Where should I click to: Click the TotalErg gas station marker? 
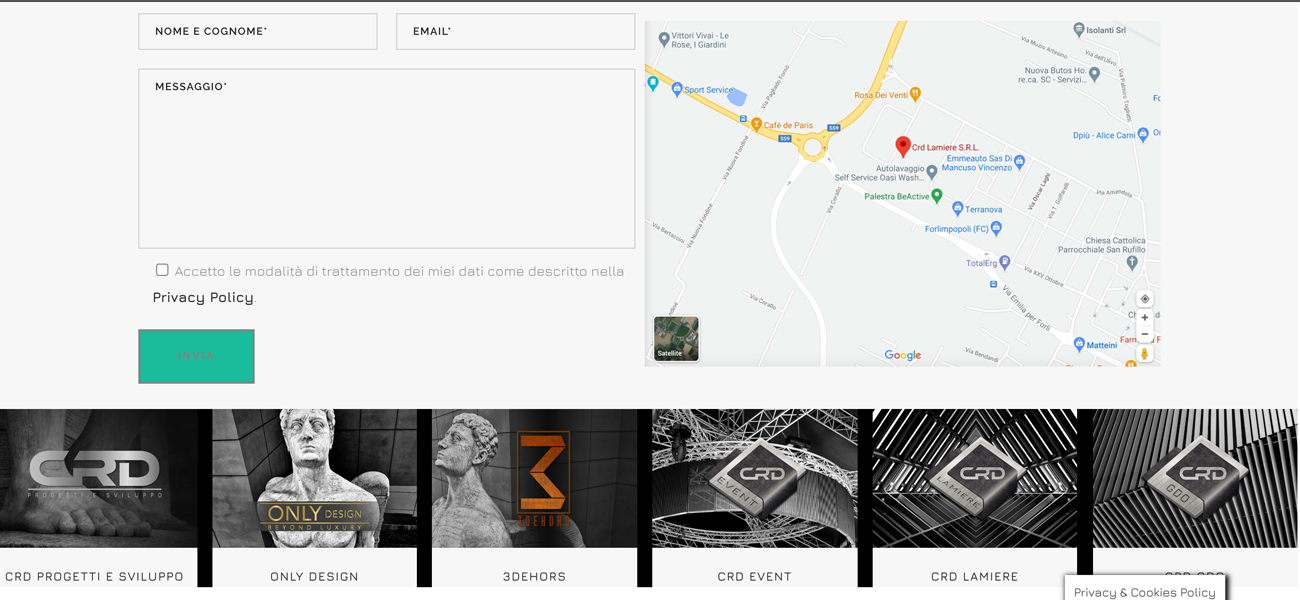1005,262
